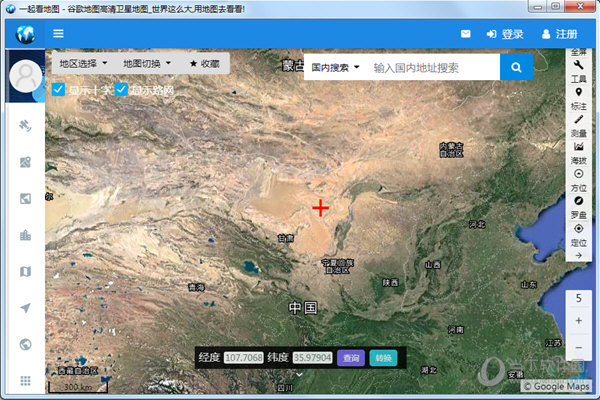Collapse the coordinate bar with the chevron

(300, 374)
